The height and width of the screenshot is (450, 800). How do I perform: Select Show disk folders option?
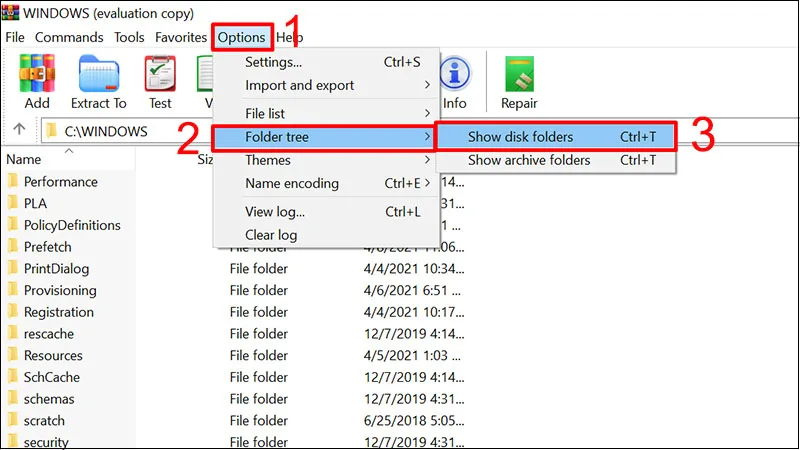pyautogui.click(x=557, y=137)
